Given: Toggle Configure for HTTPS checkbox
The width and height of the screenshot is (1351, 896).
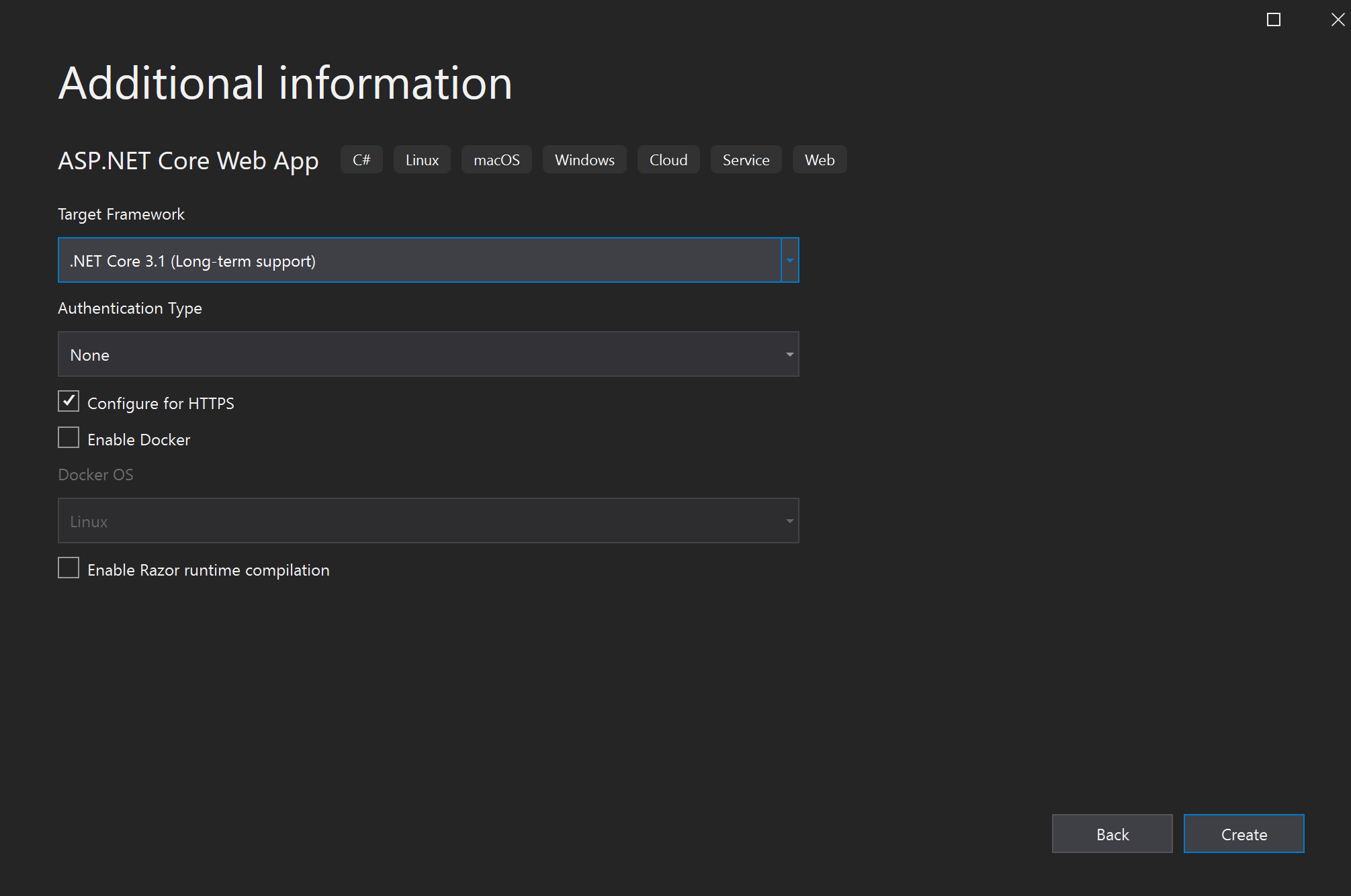Looking at the screenshot, I should tap(69, 402).
